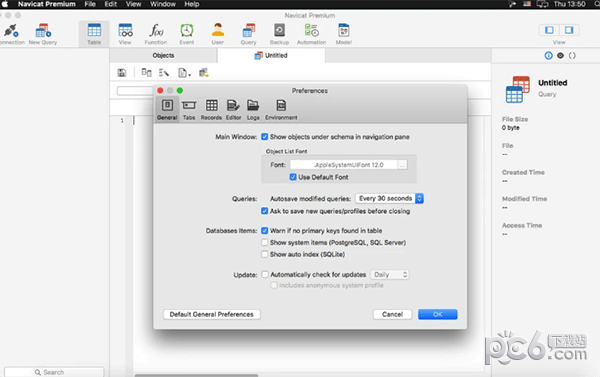Click the Event toolbar icon
This screenshot has width=600, height=377.
(x=187, y=34)
